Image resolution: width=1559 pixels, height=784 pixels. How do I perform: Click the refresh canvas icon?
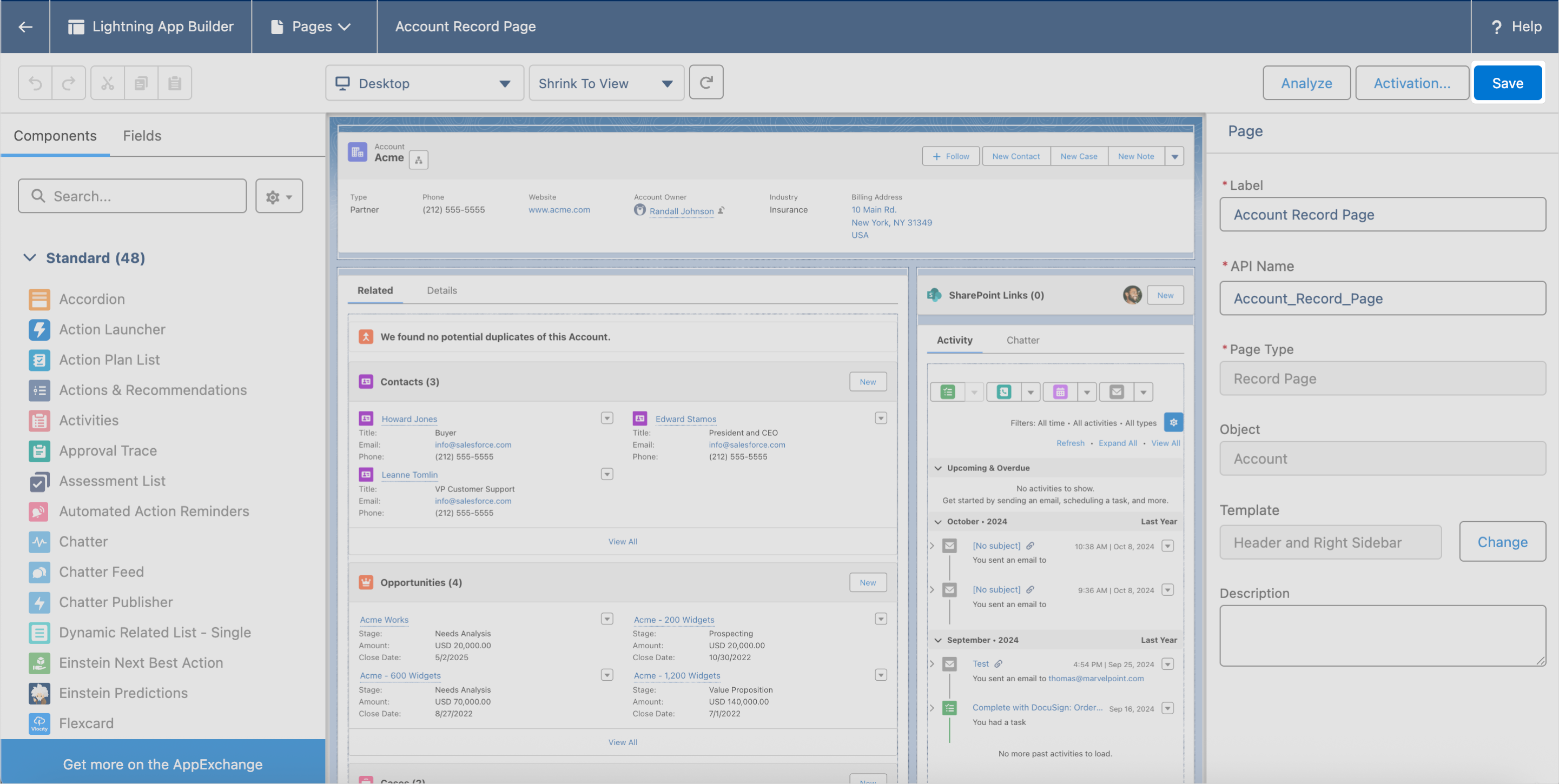click(x=706, y=82)
